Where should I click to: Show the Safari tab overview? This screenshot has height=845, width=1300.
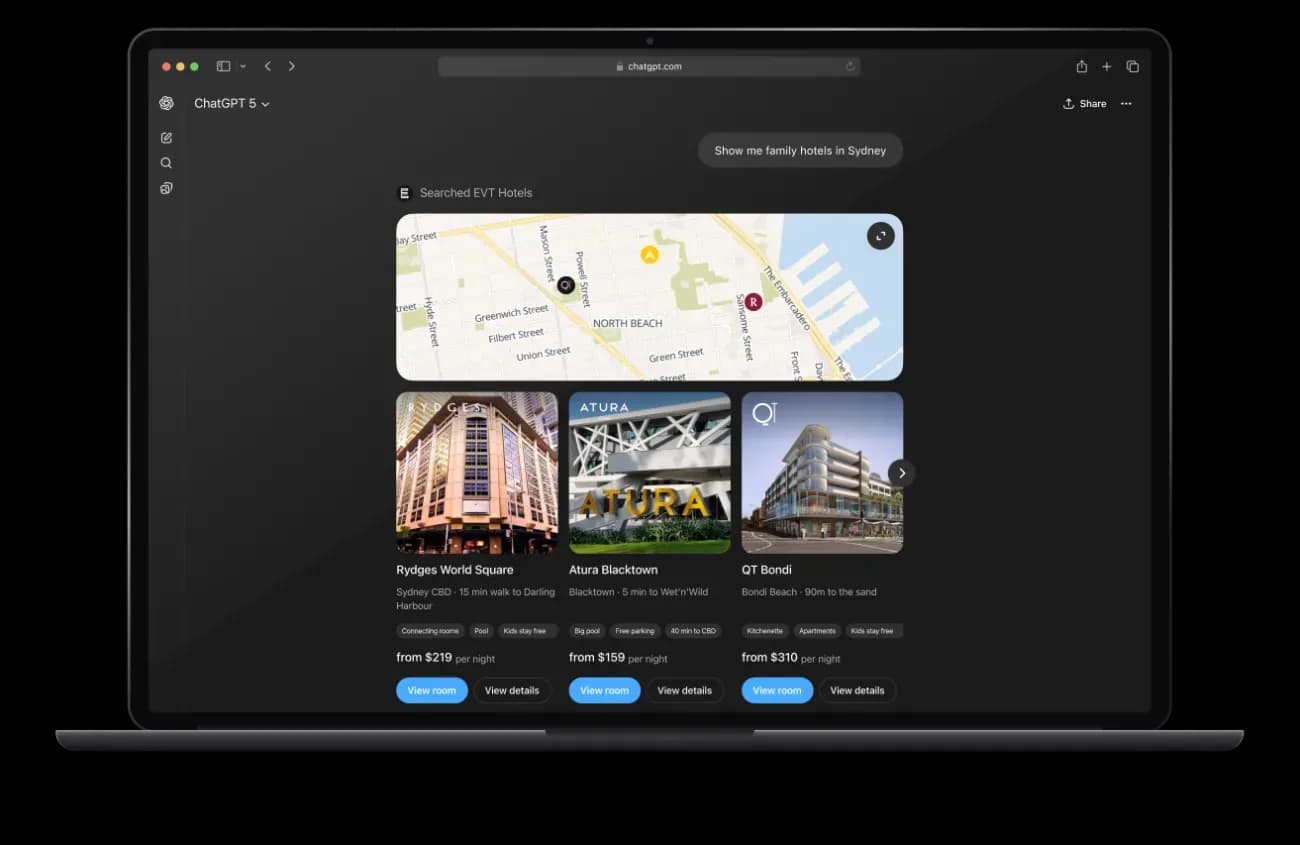pyautogui.click(x=1133, y=66)
